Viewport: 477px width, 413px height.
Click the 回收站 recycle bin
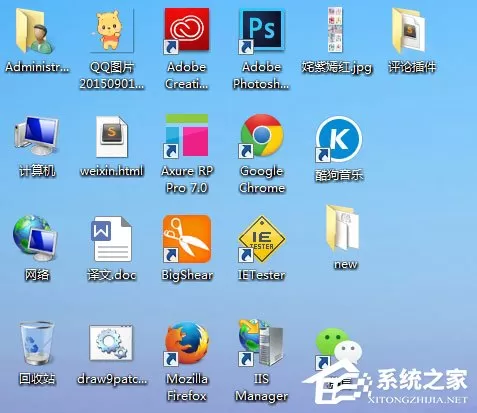pyautogui.click(x=36, y=343)
